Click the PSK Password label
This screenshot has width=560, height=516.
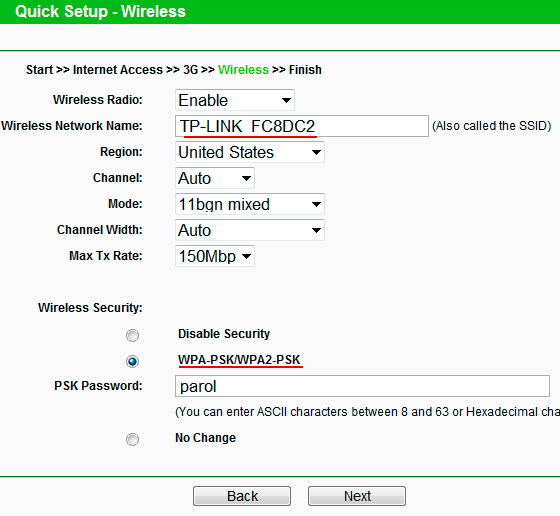(x=98, y=386)
